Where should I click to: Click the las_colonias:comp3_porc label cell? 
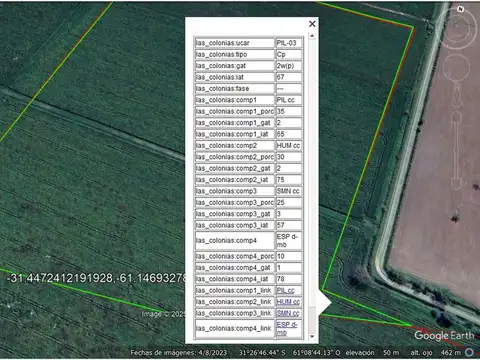pos(235,202)
